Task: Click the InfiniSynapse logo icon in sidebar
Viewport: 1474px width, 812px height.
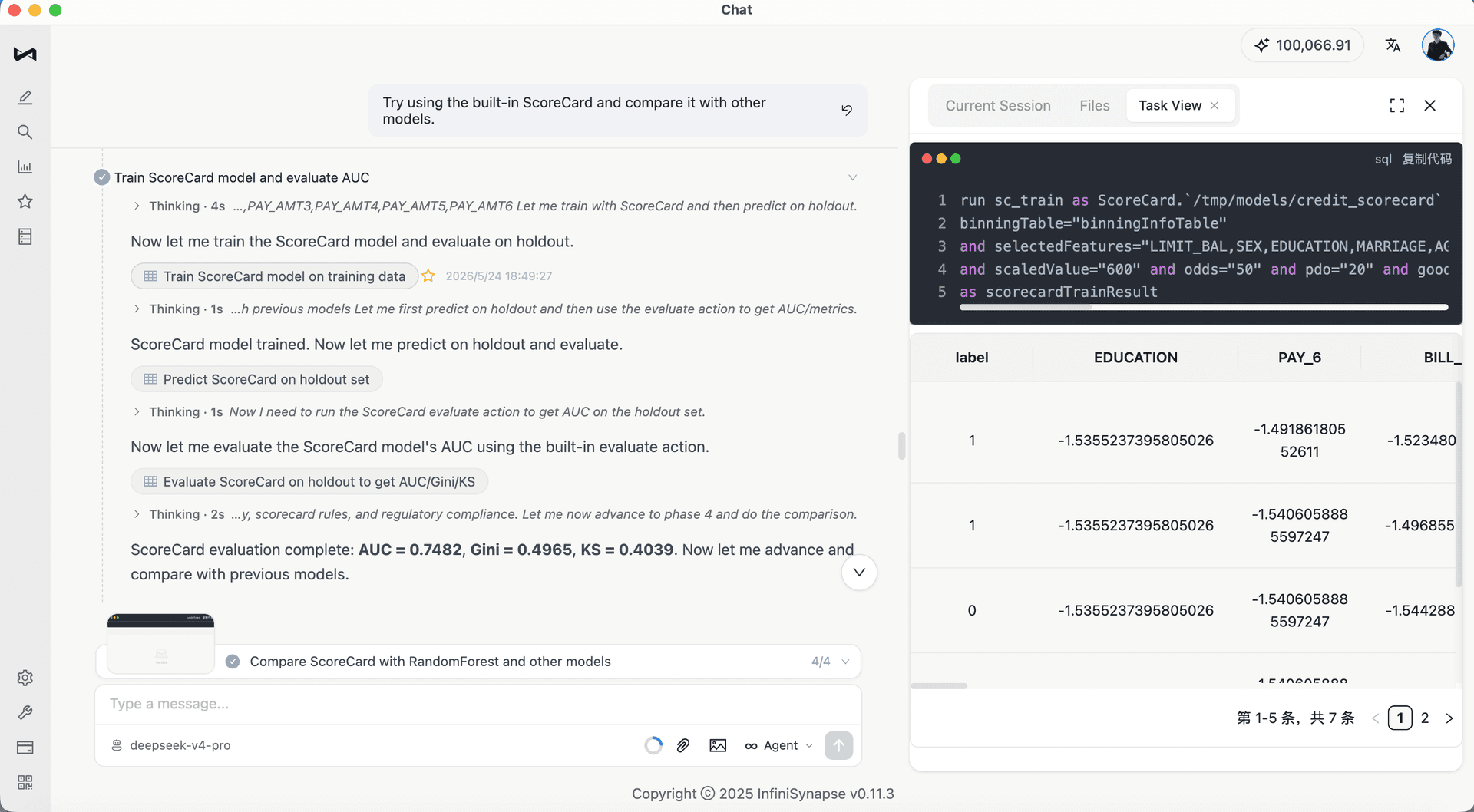Action: coord(25,54)
